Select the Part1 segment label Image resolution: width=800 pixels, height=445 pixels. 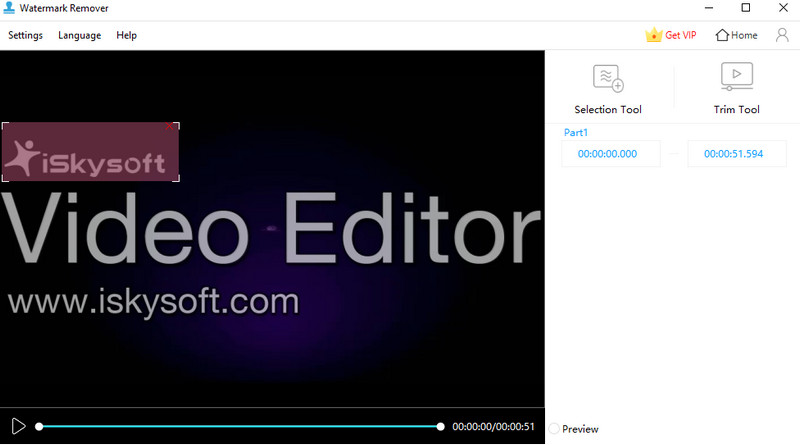(x=577, y=132)
